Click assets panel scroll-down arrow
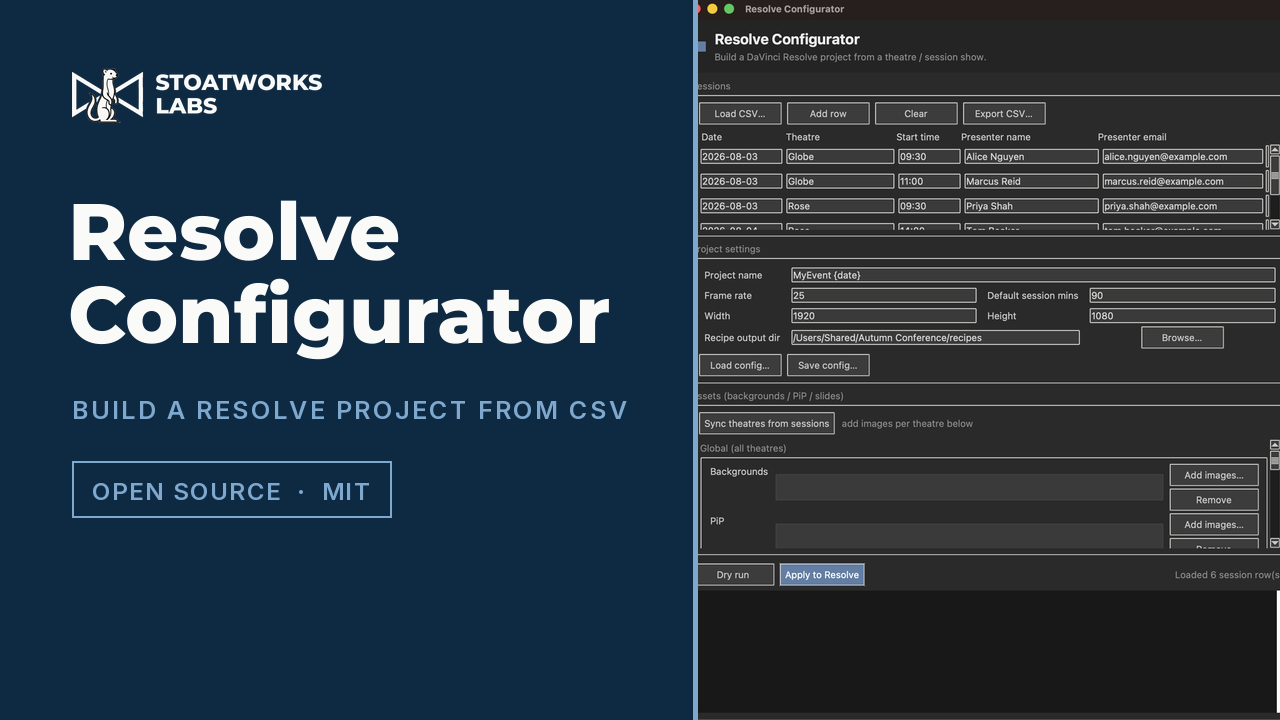 tap(1274, 543)
